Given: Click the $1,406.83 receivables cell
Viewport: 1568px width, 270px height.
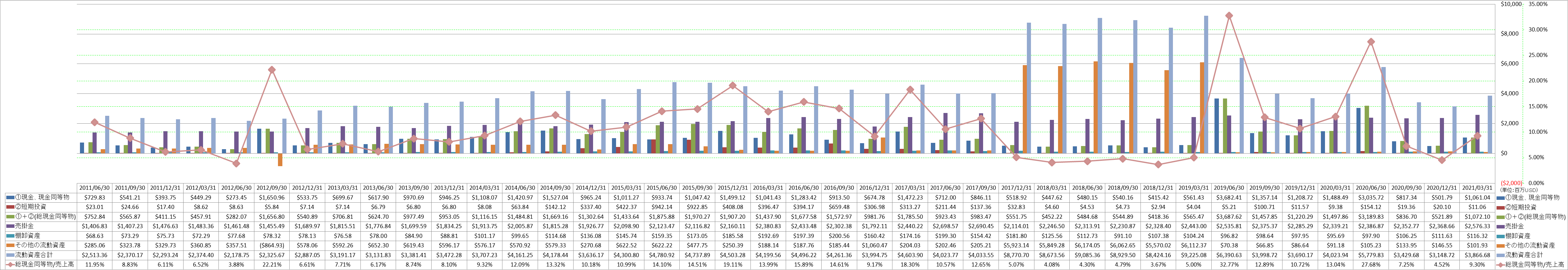Looking at the screenshot, I should [x=94, y=226].
